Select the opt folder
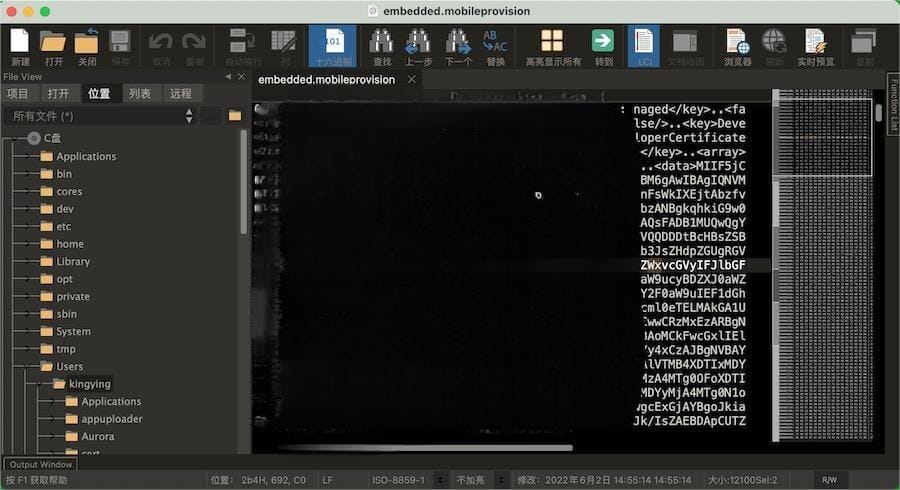 tap(64, 279)
